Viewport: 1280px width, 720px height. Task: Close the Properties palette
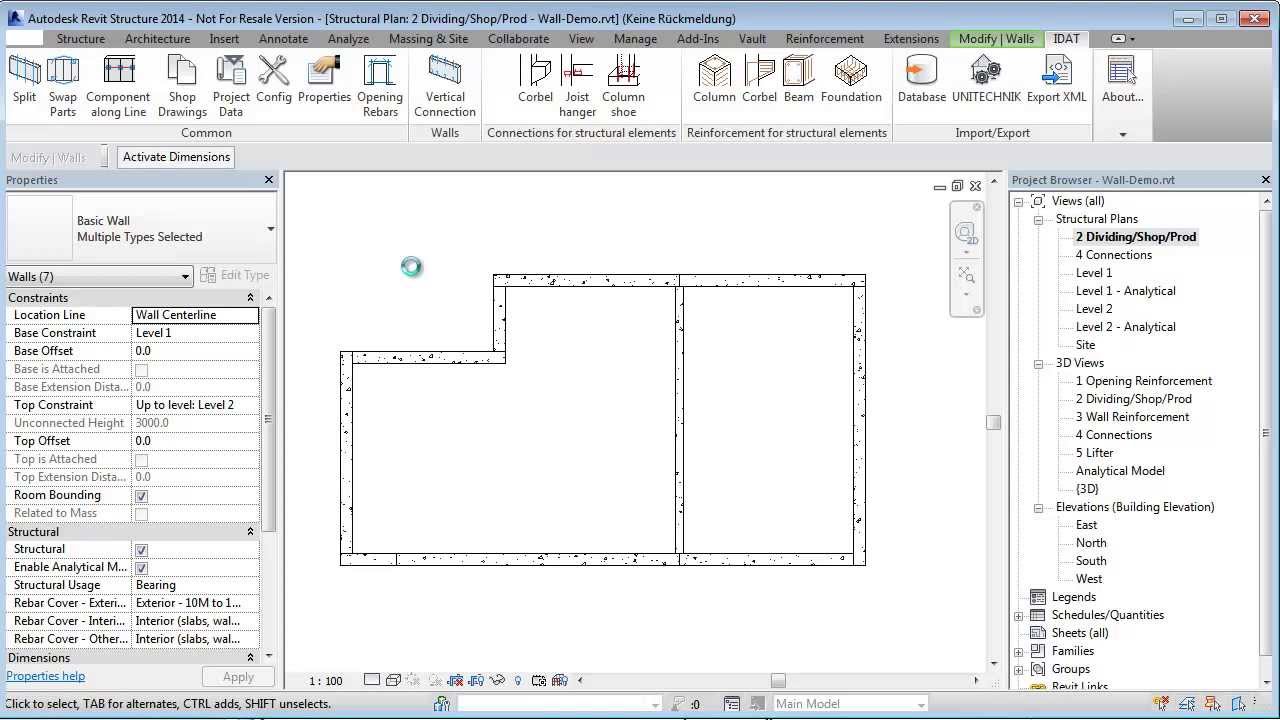pos(269,180)
